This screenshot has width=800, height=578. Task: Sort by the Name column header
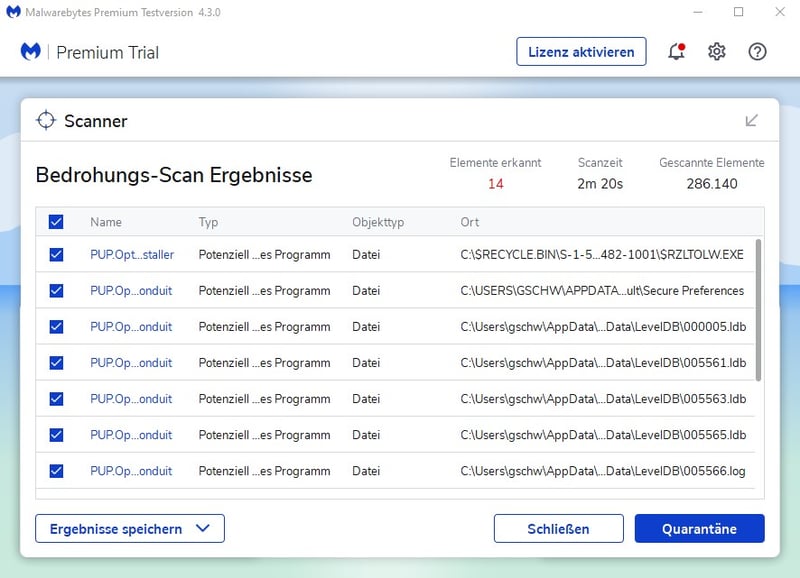[106, 222]
